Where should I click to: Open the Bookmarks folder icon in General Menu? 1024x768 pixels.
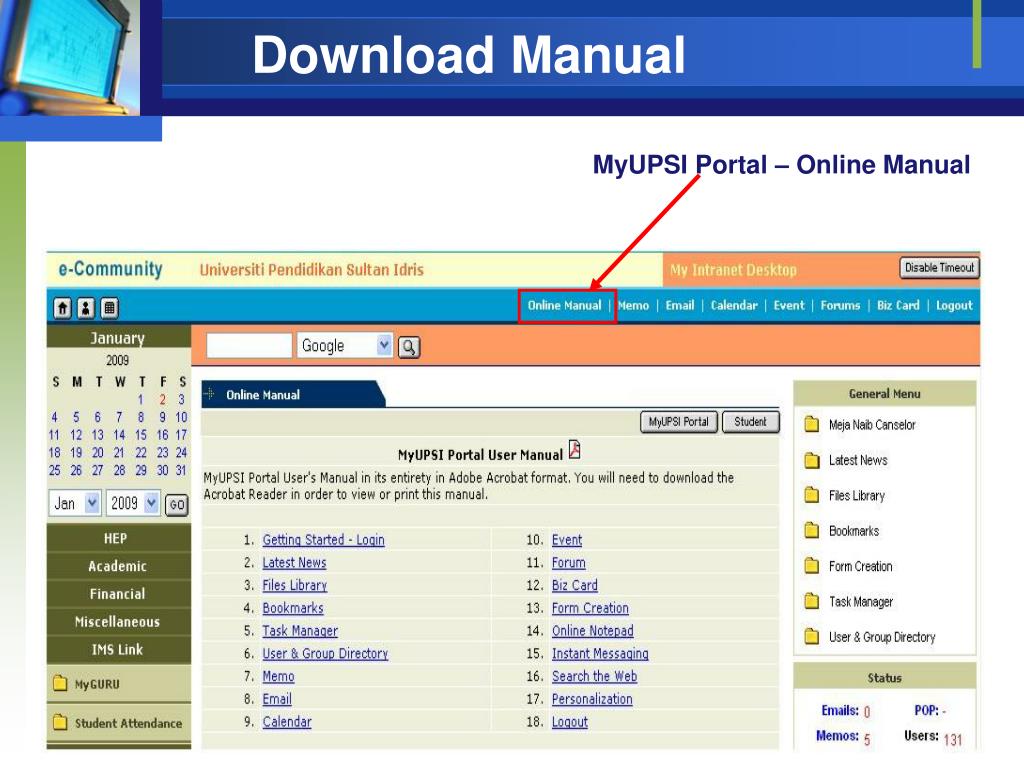(x=812, y=530)
